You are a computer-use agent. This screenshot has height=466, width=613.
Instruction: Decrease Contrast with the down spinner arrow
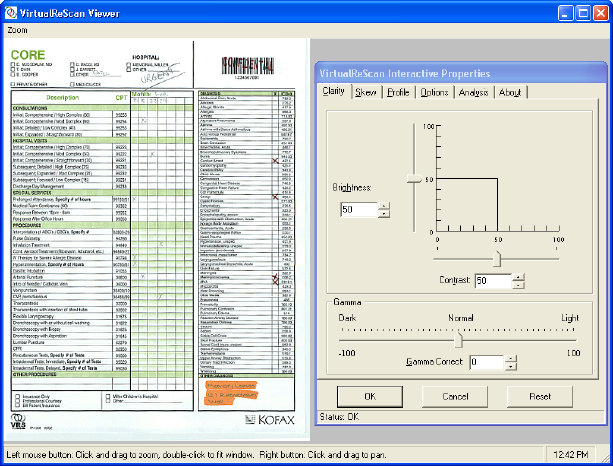pos(519,286)
